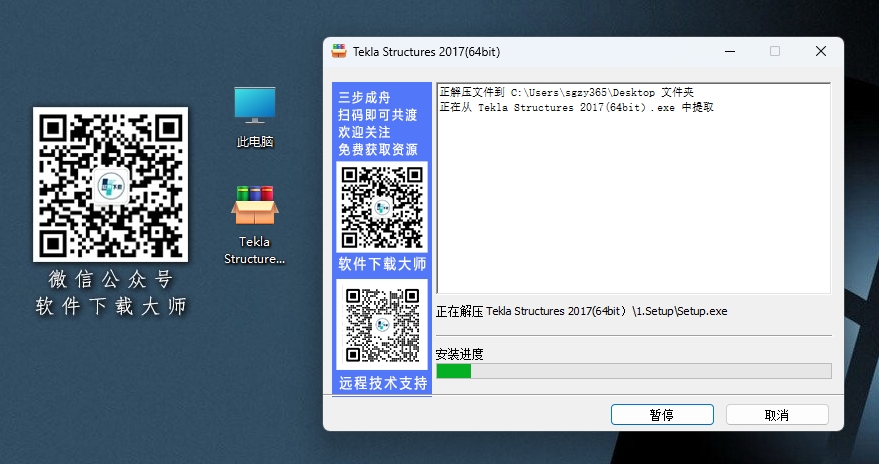
Task: Click the 软件下载大师 label in installer sidebar
Action: tap(382, 264)
